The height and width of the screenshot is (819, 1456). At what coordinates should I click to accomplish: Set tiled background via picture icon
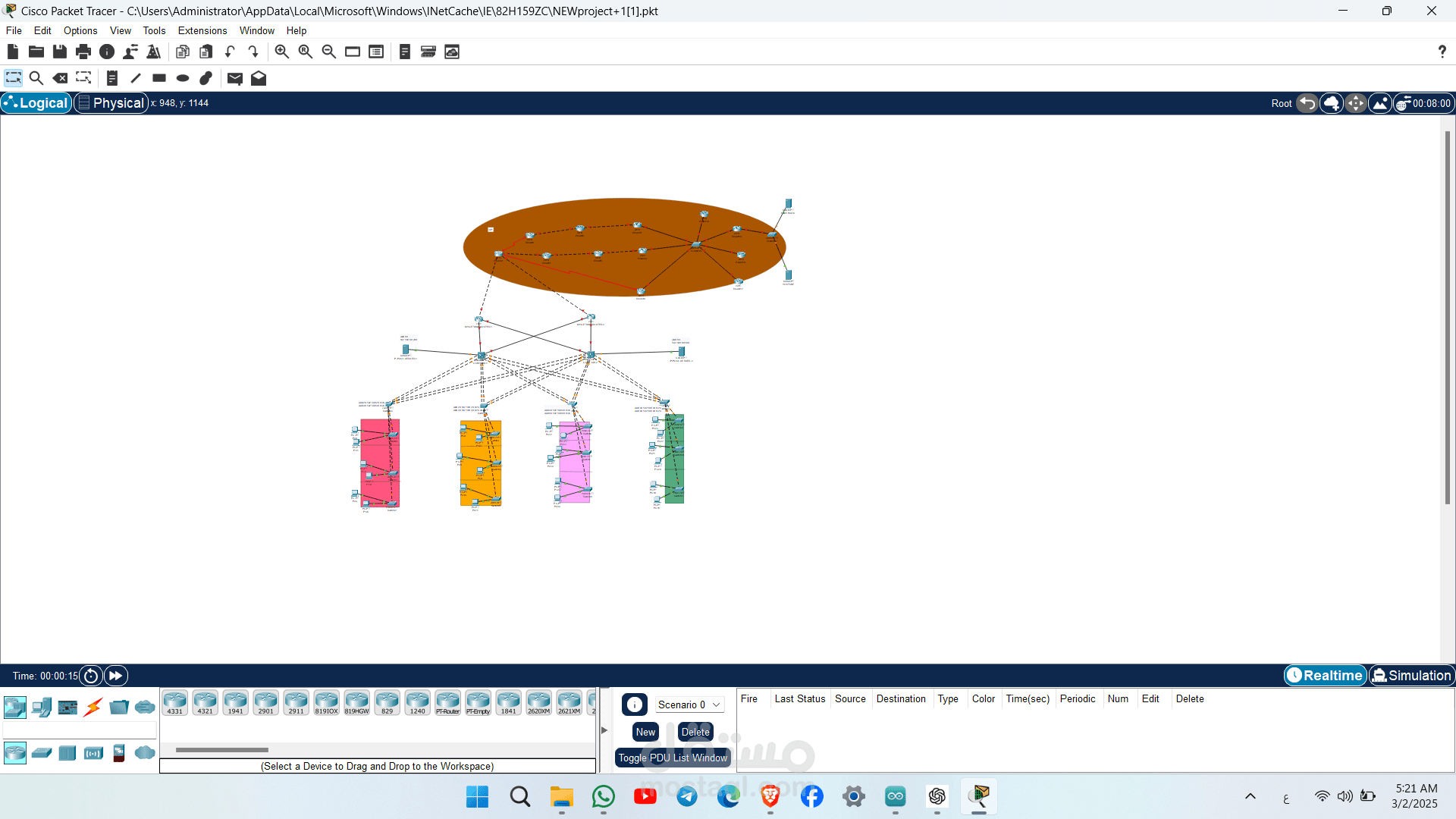click(x=1380, y=103)
